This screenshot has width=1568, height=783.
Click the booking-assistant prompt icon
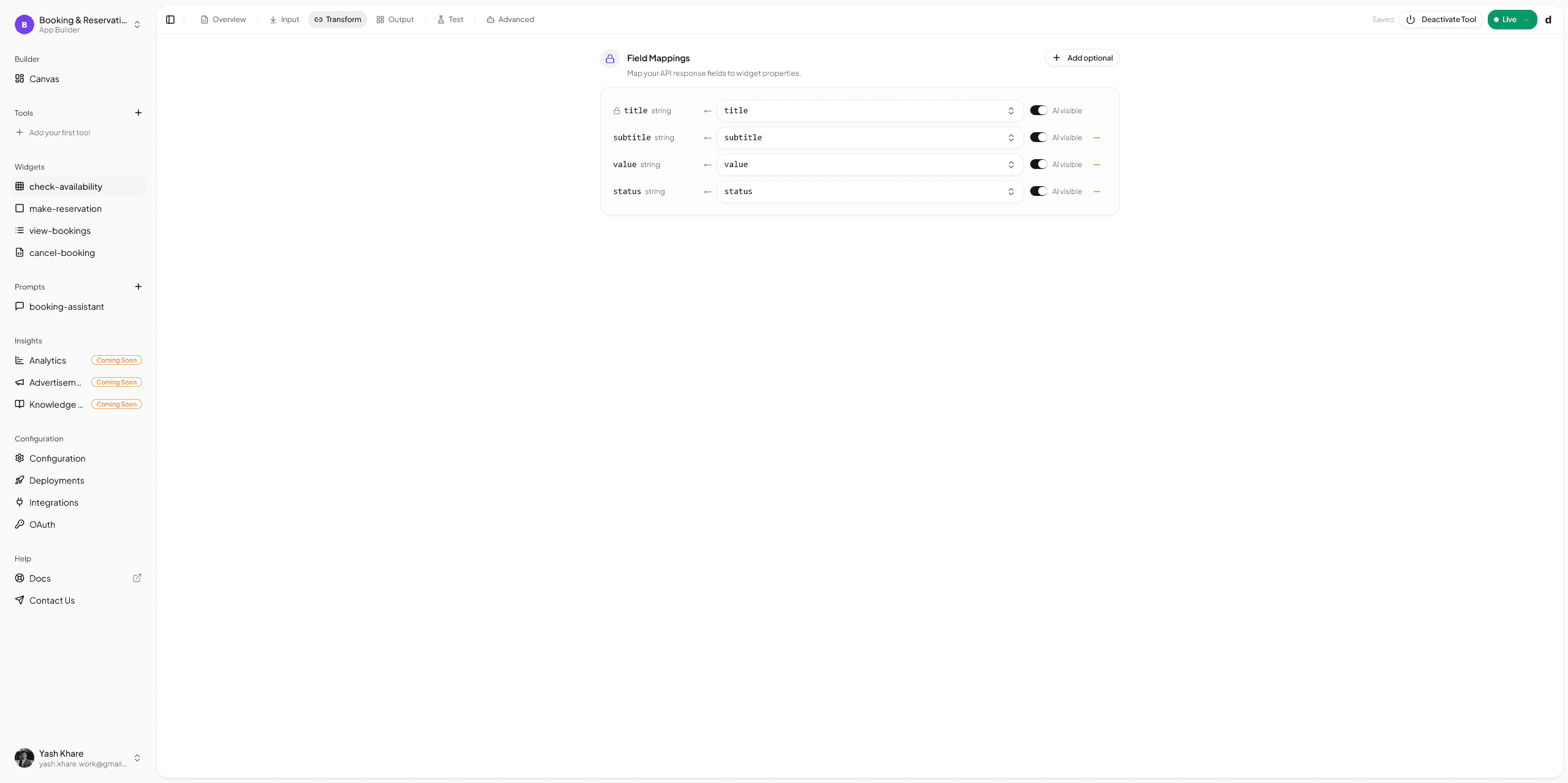coord(19,306)
